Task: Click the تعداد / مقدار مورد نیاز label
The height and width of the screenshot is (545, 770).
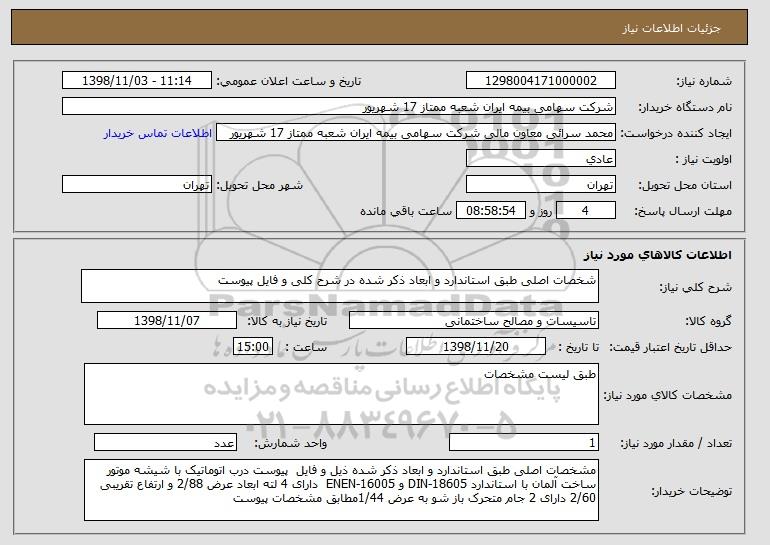Action: click(676, 443)
